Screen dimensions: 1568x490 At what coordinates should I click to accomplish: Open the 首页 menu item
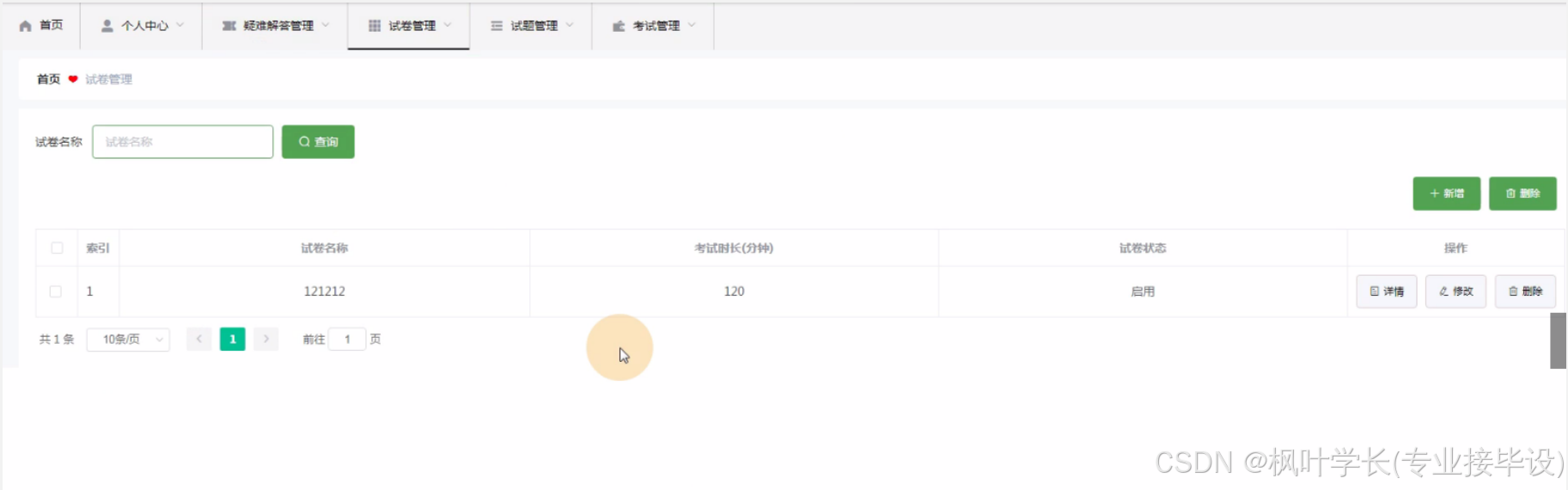[41, 26]
